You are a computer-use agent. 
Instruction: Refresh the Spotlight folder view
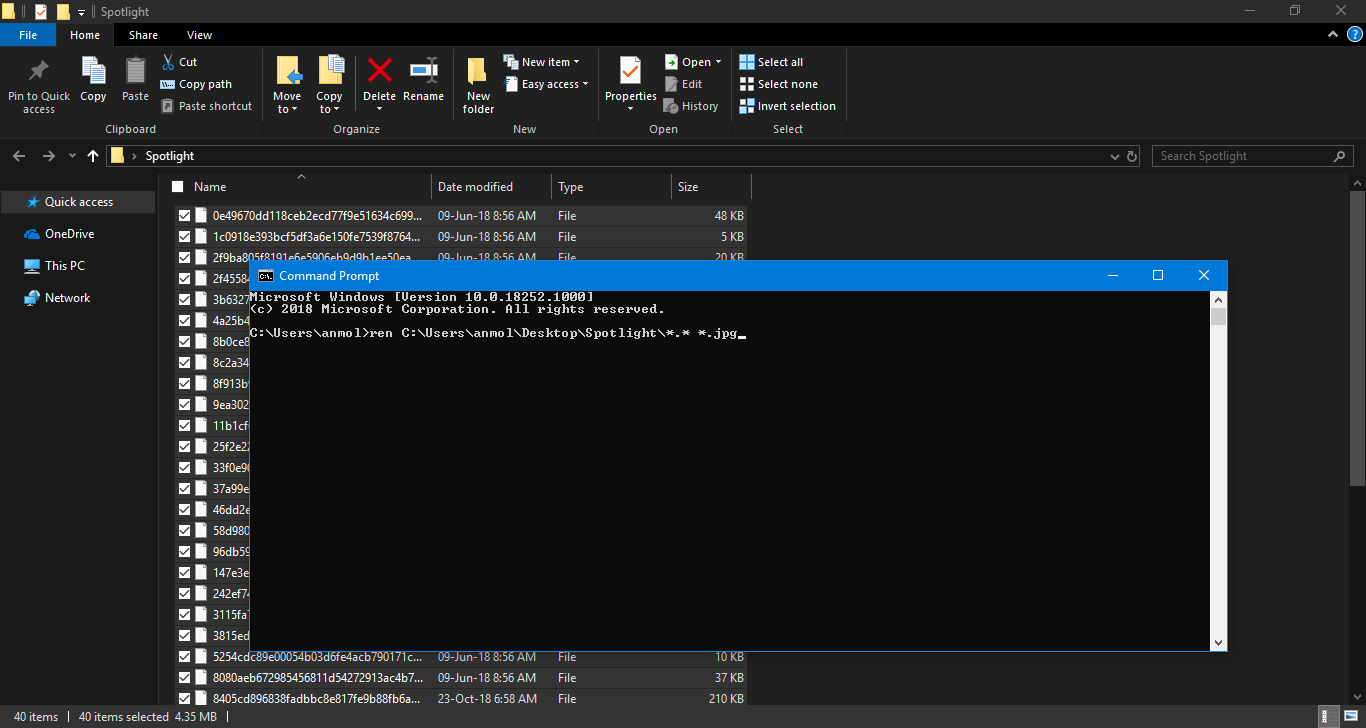click(1132, 157)
